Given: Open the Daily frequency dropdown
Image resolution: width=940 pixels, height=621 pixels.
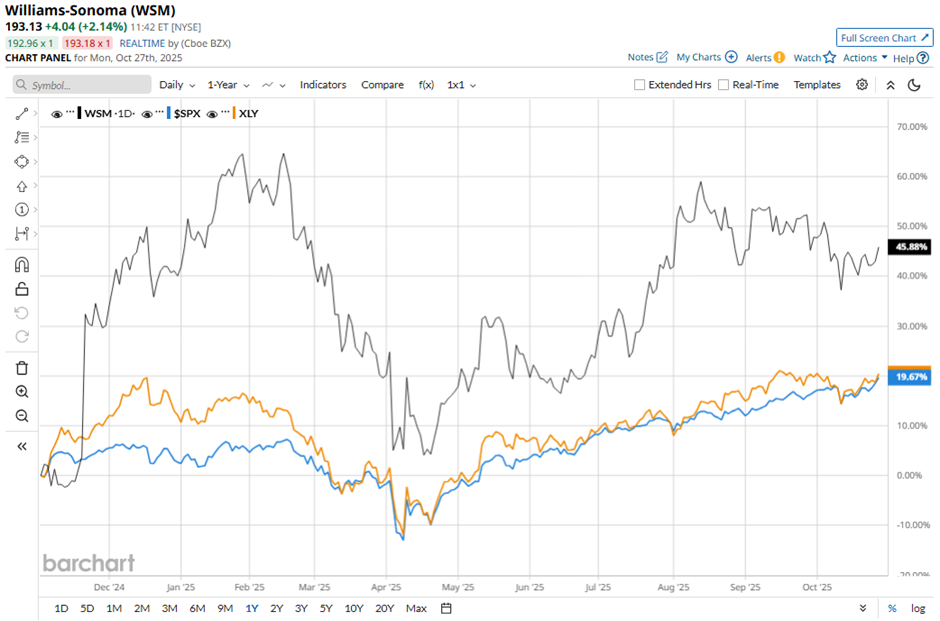Looking at the screenshot, I should point(177,85).
